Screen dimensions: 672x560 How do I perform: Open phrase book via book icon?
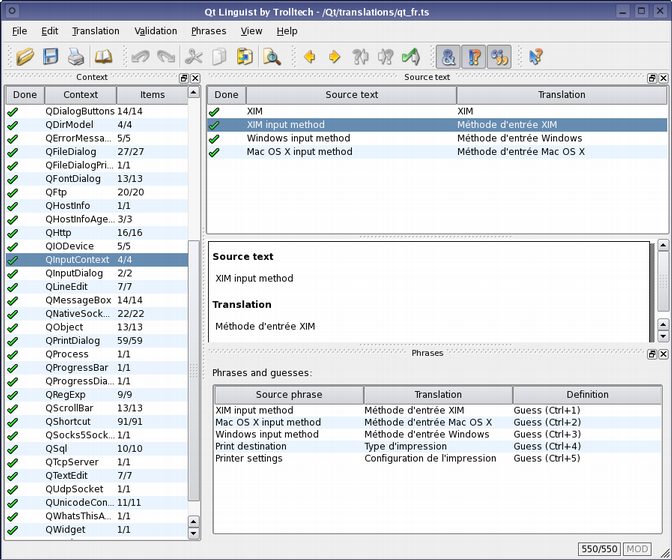click(103, 57)
